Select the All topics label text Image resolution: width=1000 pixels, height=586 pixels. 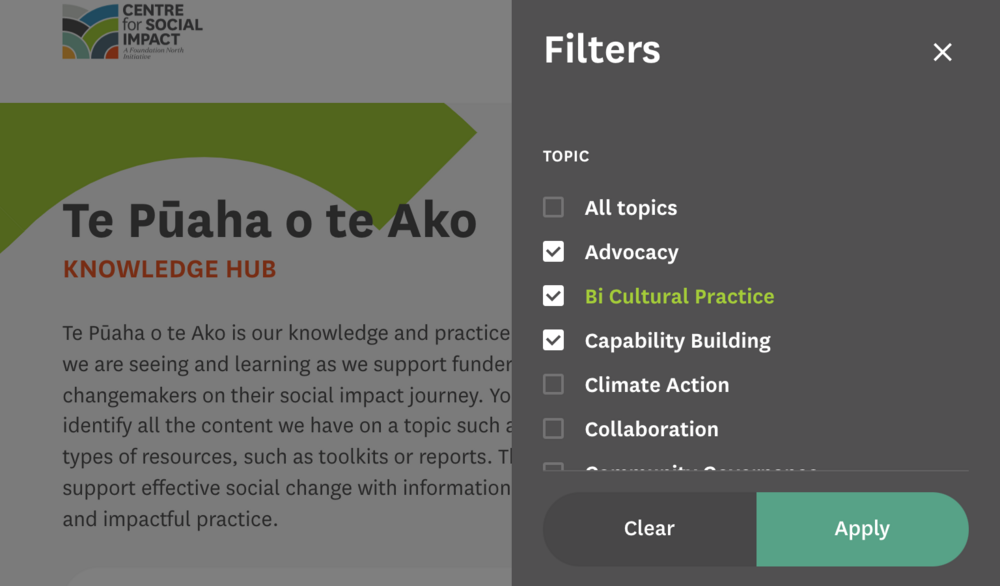630,208
